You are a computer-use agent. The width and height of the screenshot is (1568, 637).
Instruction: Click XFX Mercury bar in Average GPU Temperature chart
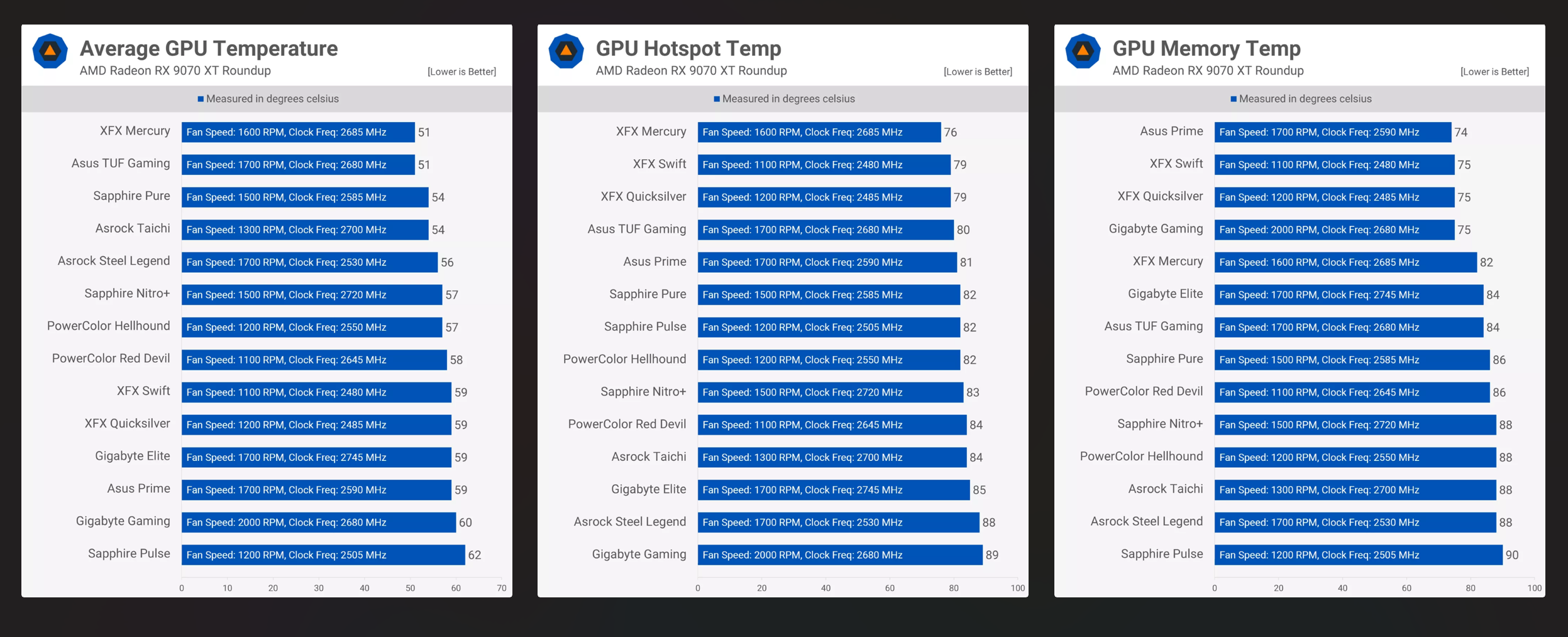click(x=298, y=132)
